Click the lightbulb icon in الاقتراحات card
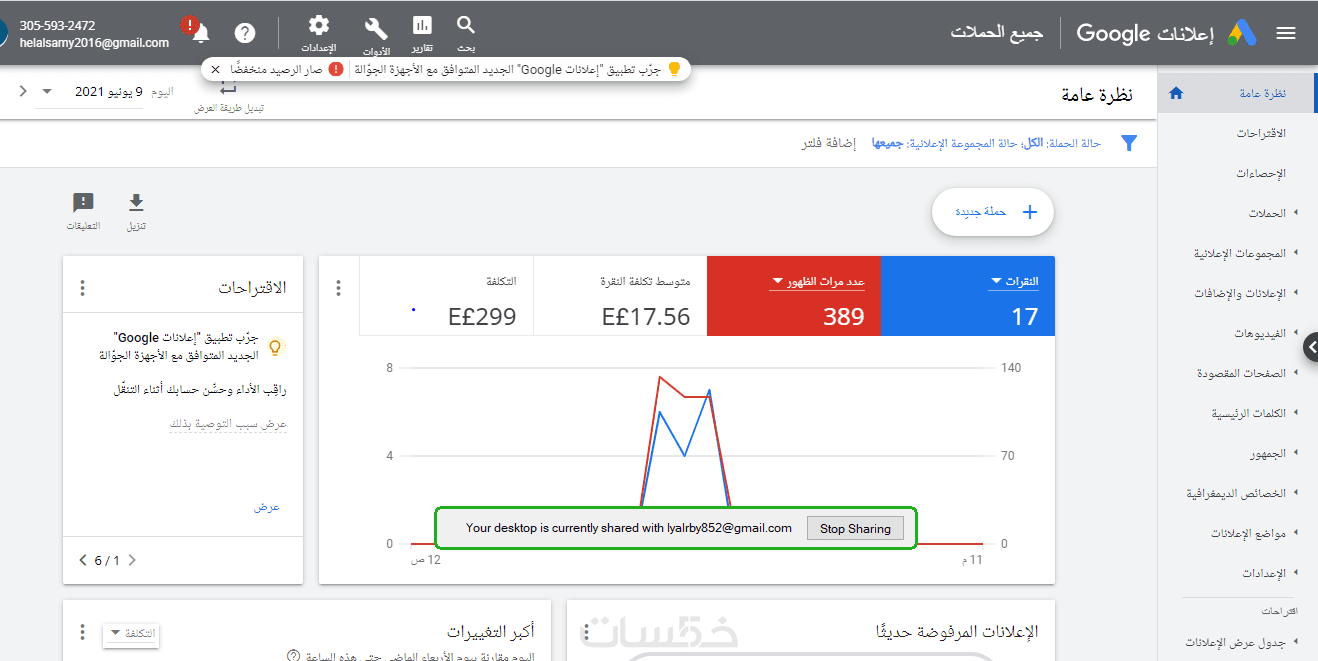The height and width of the screenshot is (661, 1318). click(x=276, y=347)
